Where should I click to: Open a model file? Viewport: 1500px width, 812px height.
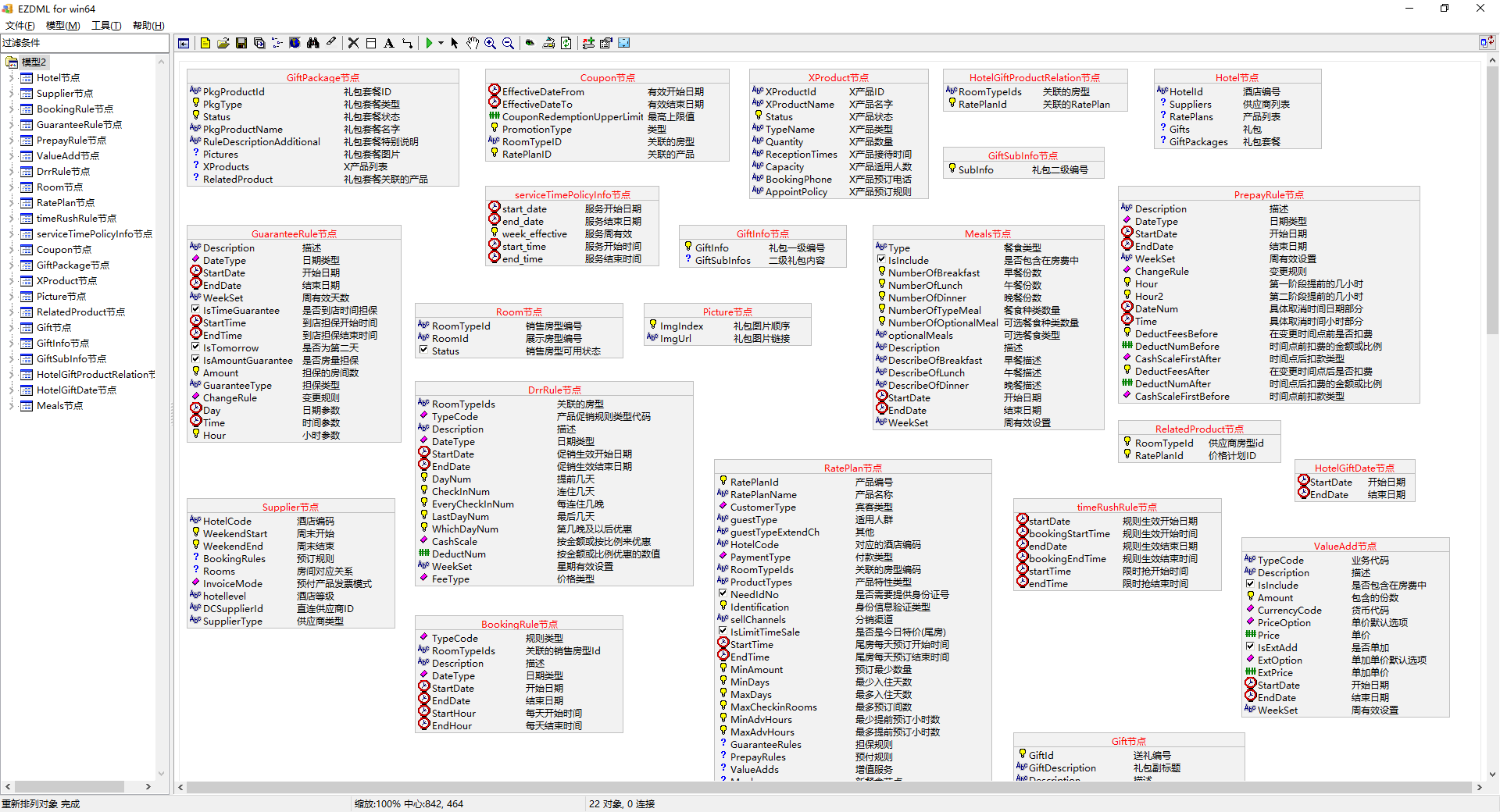223,43
